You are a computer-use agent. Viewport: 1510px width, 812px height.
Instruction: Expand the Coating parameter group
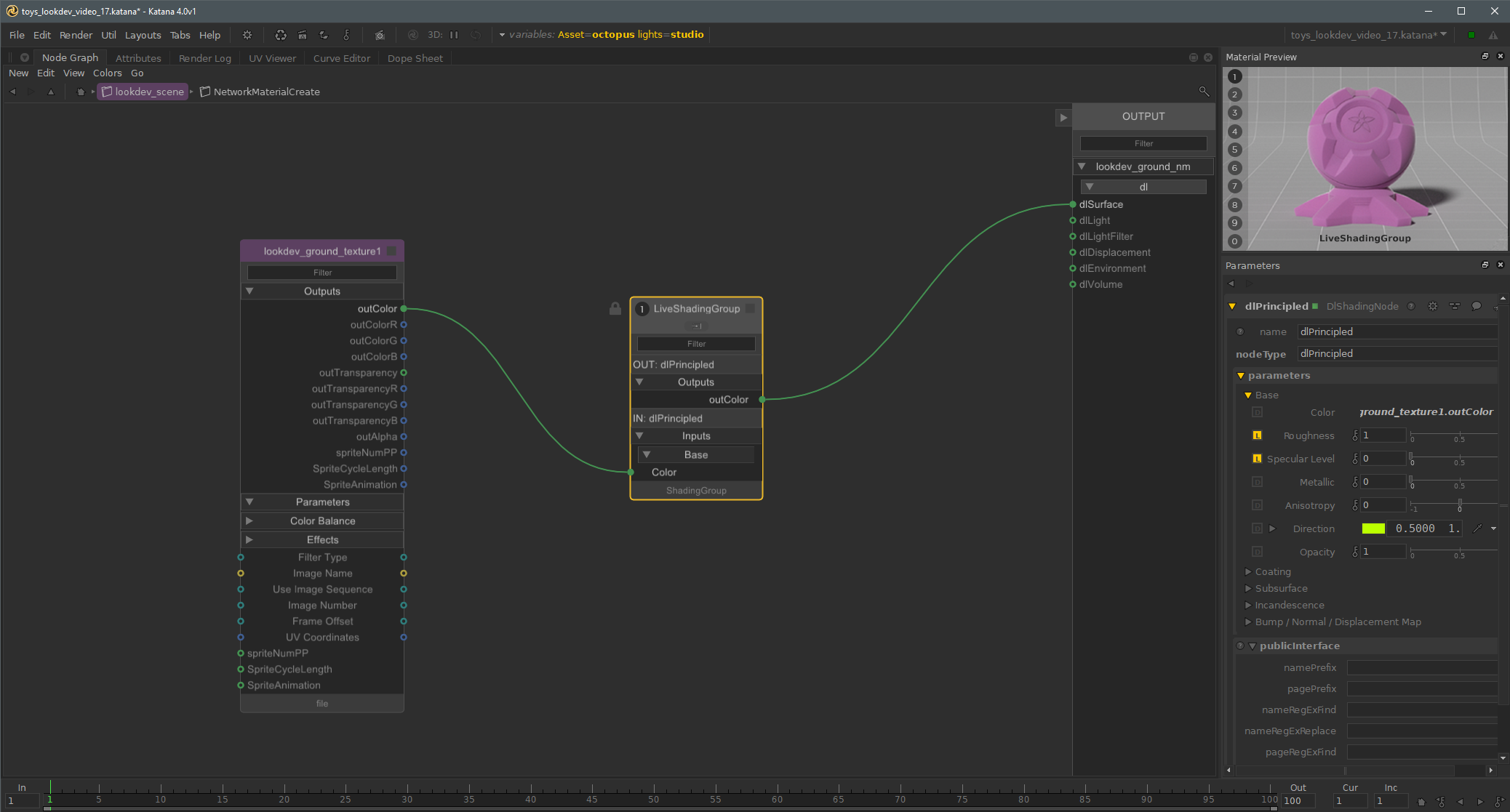pos(1248,572)
